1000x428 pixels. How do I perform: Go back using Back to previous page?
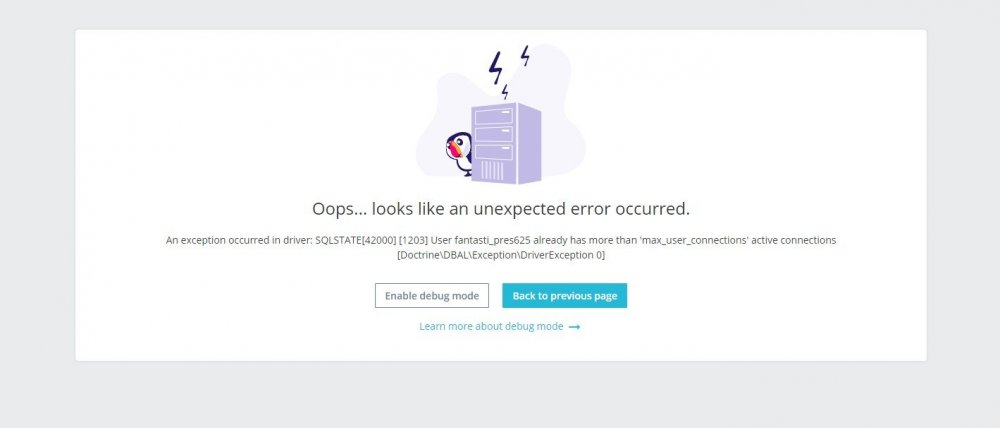point(564,295)
